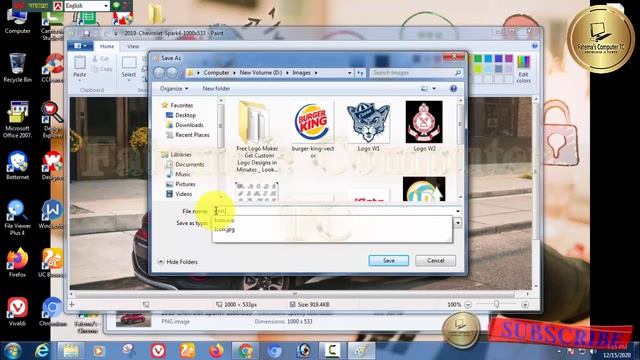Go back using the dialog's Back arrow
The height and width of the screenshot is (360, 640).
pos(159,73)
